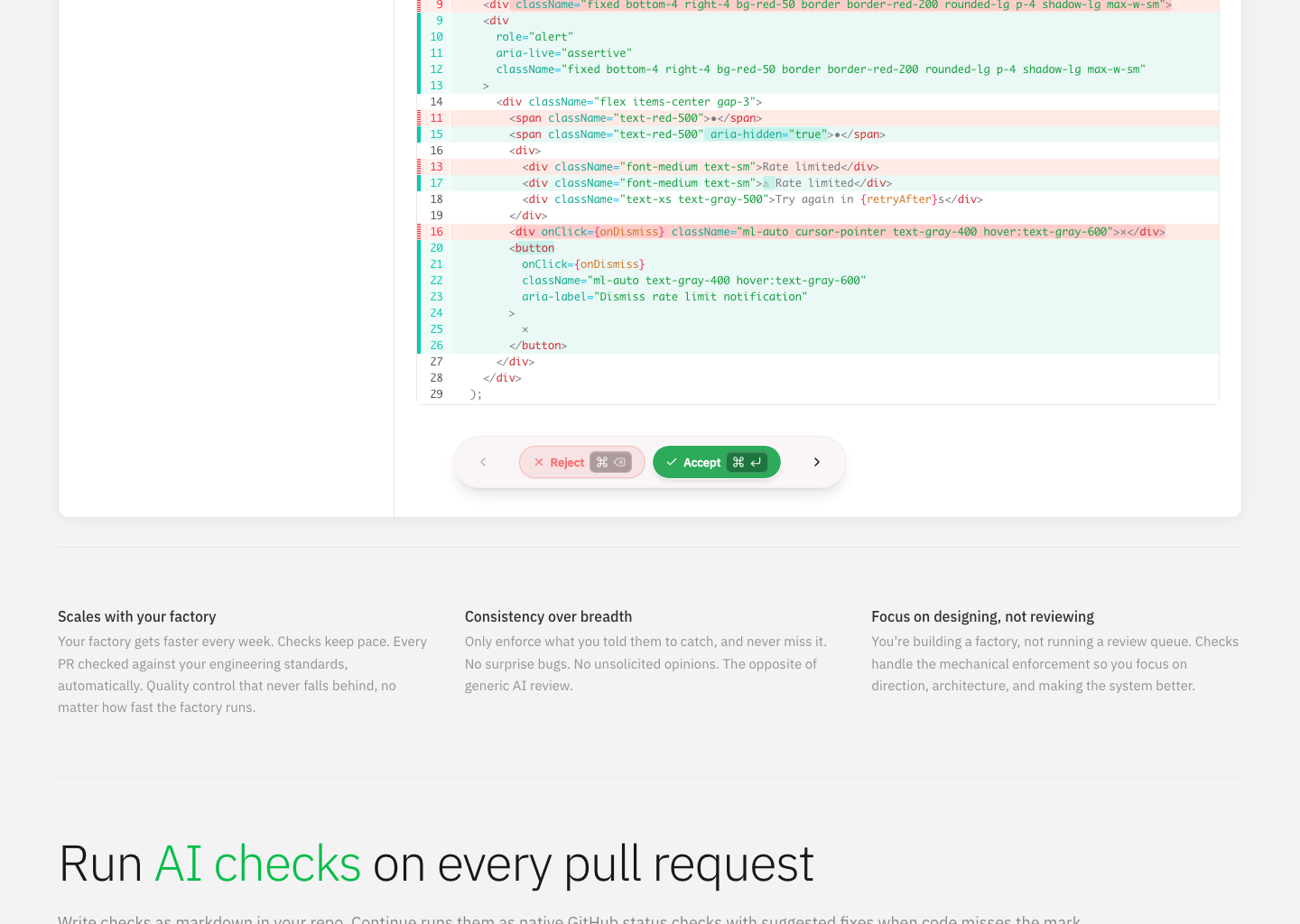Click the × character on code line 25
Screen dimensions: 1300x924
click(525, 329)
